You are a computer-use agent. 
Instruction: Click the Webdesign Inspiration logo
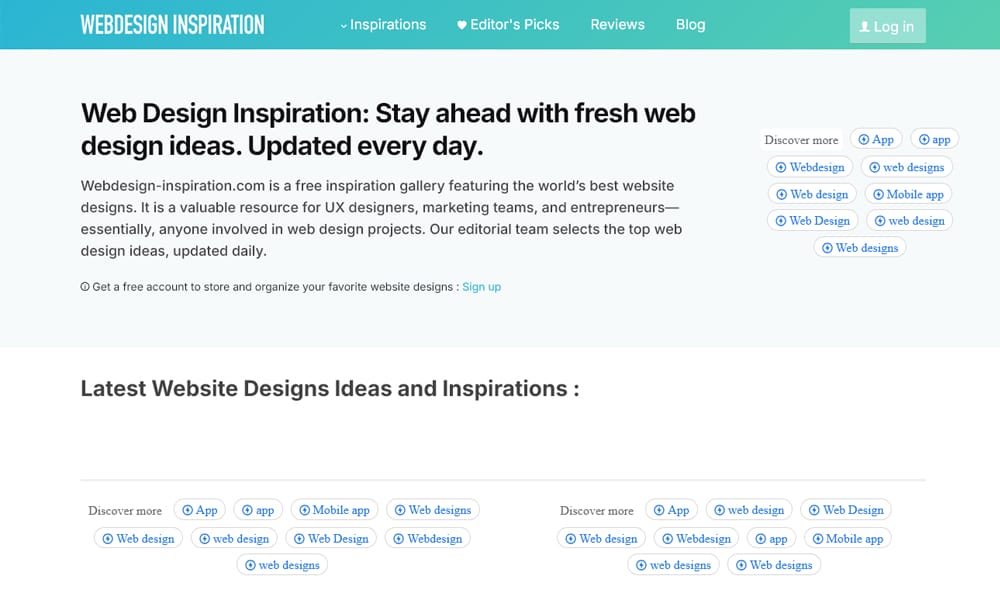pos(172,23)
